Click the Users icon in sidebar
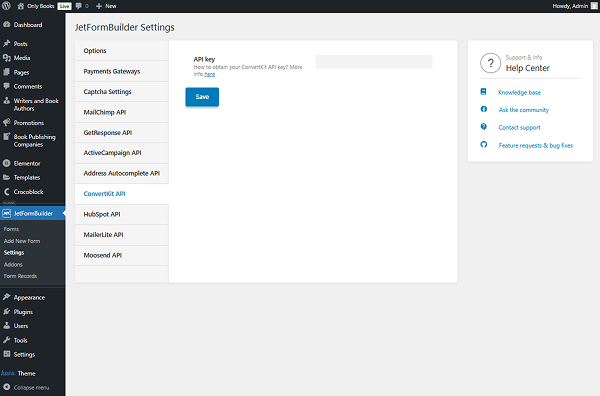Screen dimensions: 600x396 click(x=7, y=326)
